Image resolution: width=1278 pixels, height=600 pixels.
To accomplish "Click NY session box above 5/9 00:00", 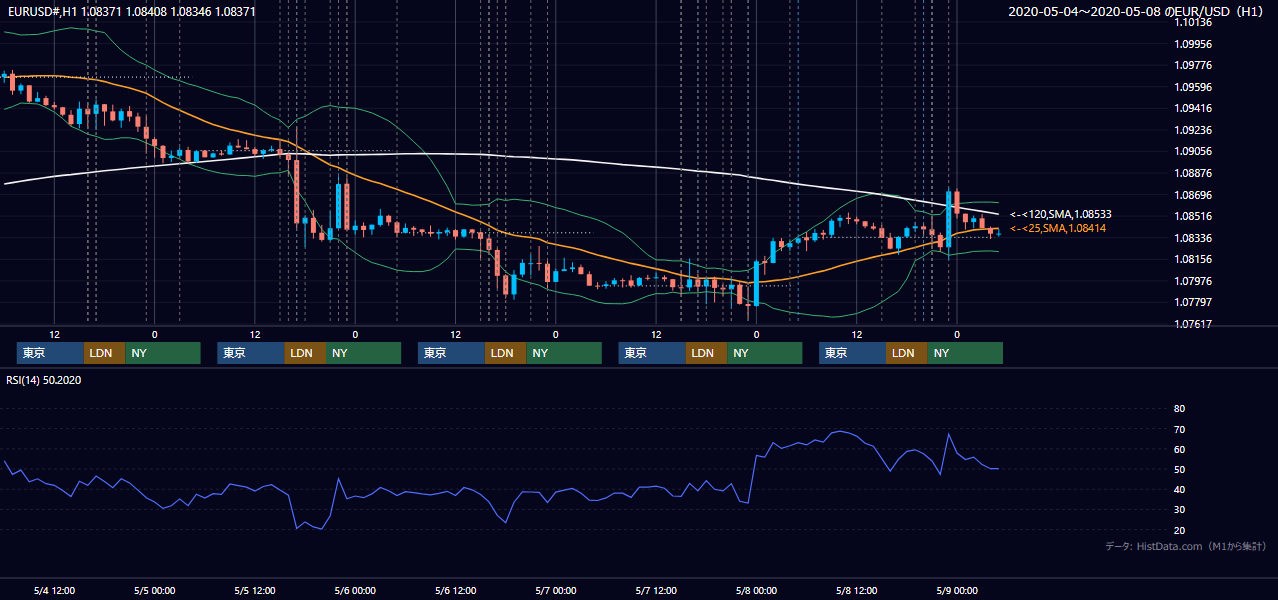I will pos(965,353).
